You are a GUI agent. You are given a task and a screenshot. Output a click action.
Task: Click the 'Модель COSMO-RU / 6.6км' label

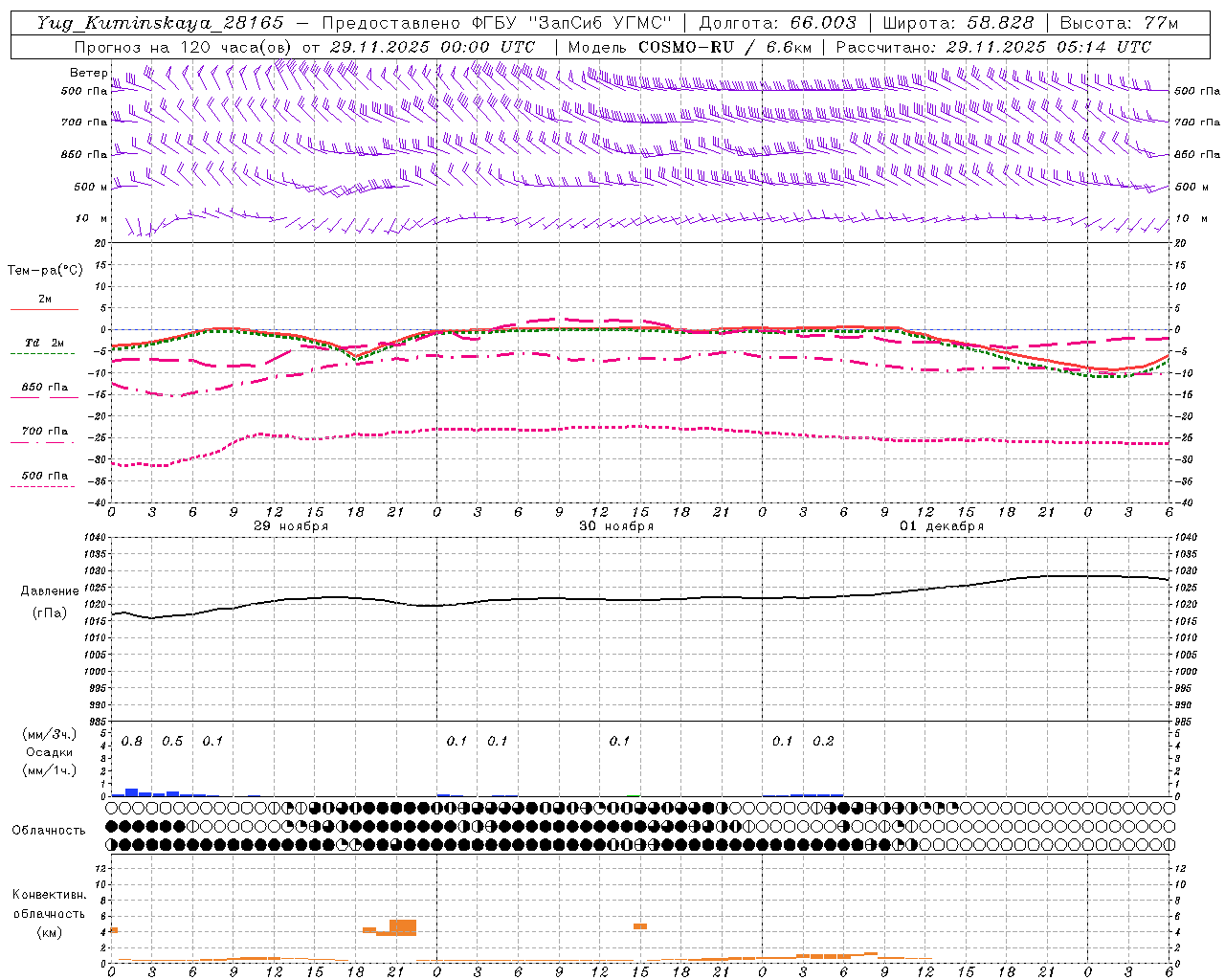689,47
